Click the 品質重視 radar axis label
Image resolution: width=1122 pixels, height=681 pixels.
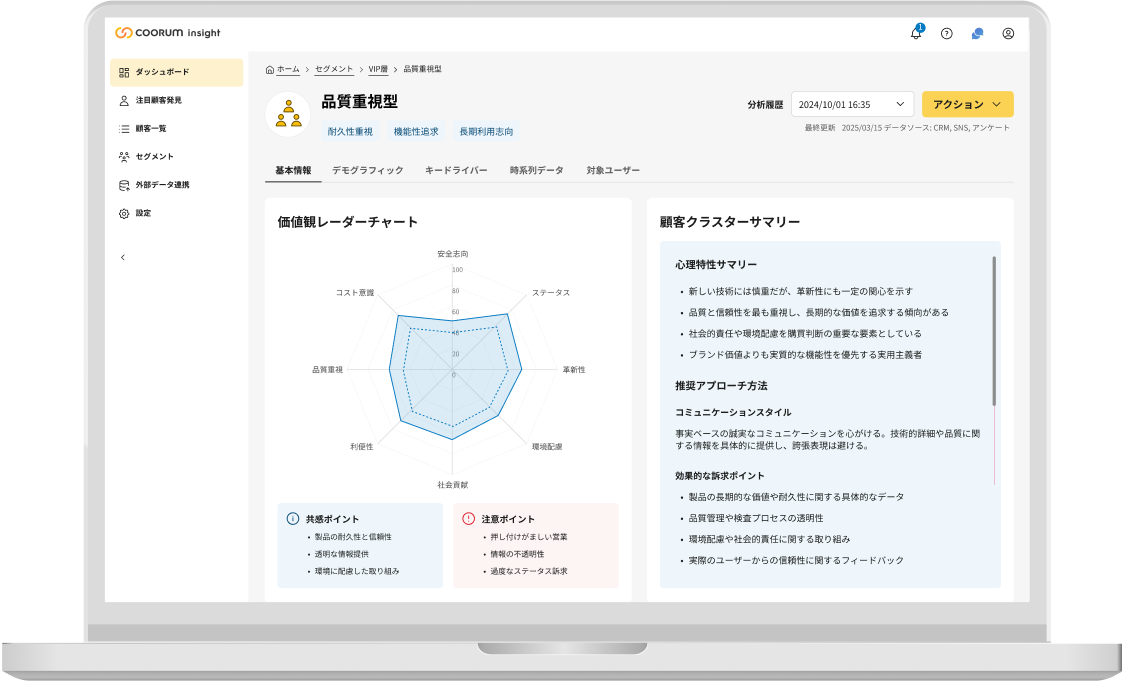tap(328, 370)
